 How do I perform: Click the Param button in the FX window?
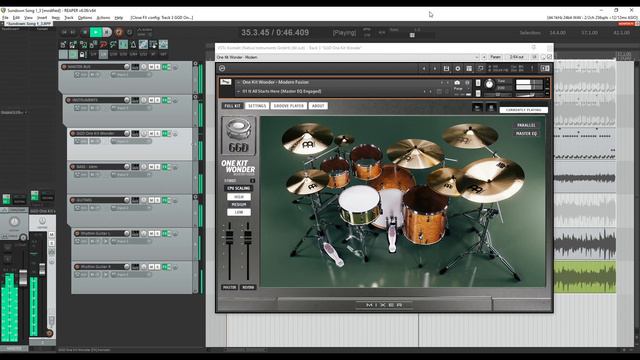[x=495, y=57]
